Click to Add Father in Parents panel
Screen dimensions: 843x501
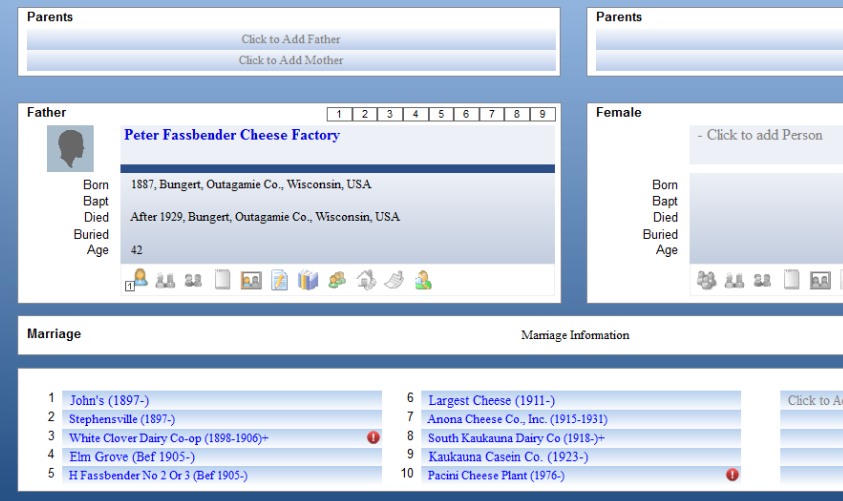coord(290,40)
